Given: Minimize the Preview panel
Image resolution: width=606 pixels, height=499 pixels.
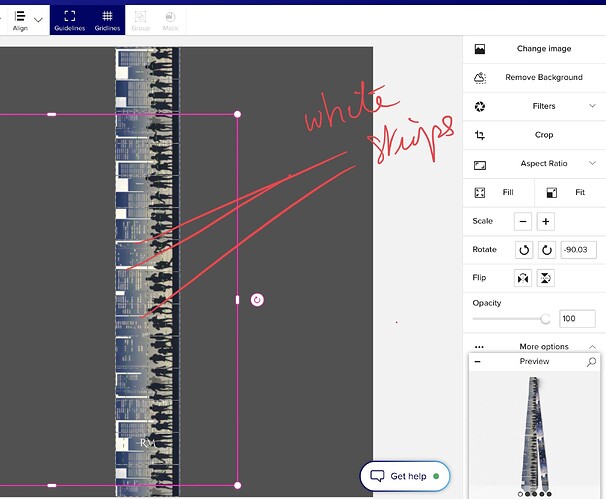Looking at the screenshot, I should coord(478,362).
